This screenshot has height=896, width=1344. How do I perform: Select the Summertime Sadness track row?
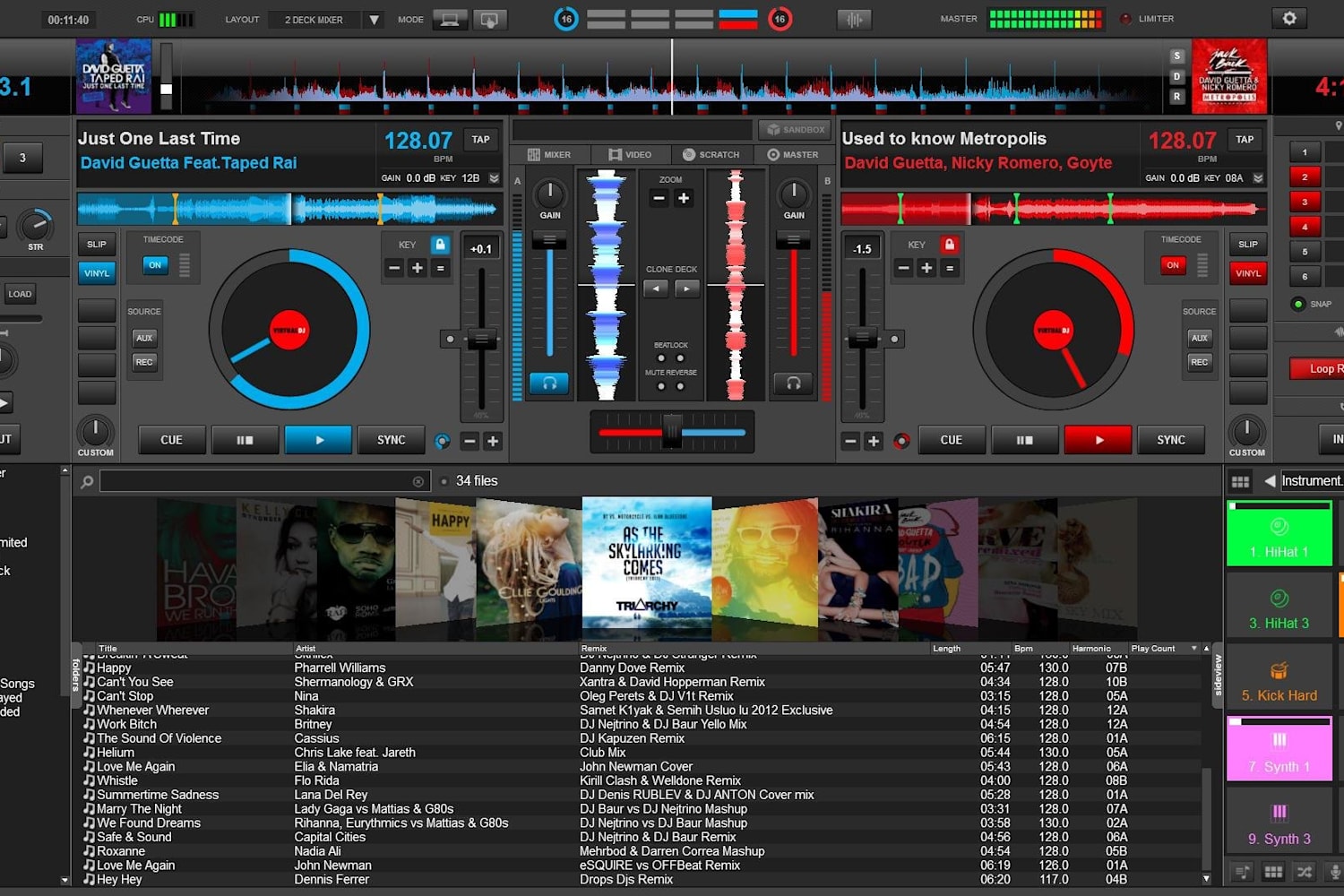(643, 795)
